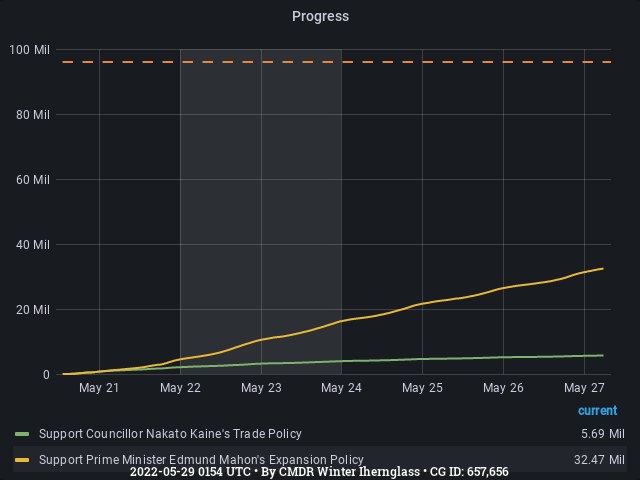The height and width of the screenshot is (480, 640).
Task: Click the end of green series line
Action: pos(602,356)
